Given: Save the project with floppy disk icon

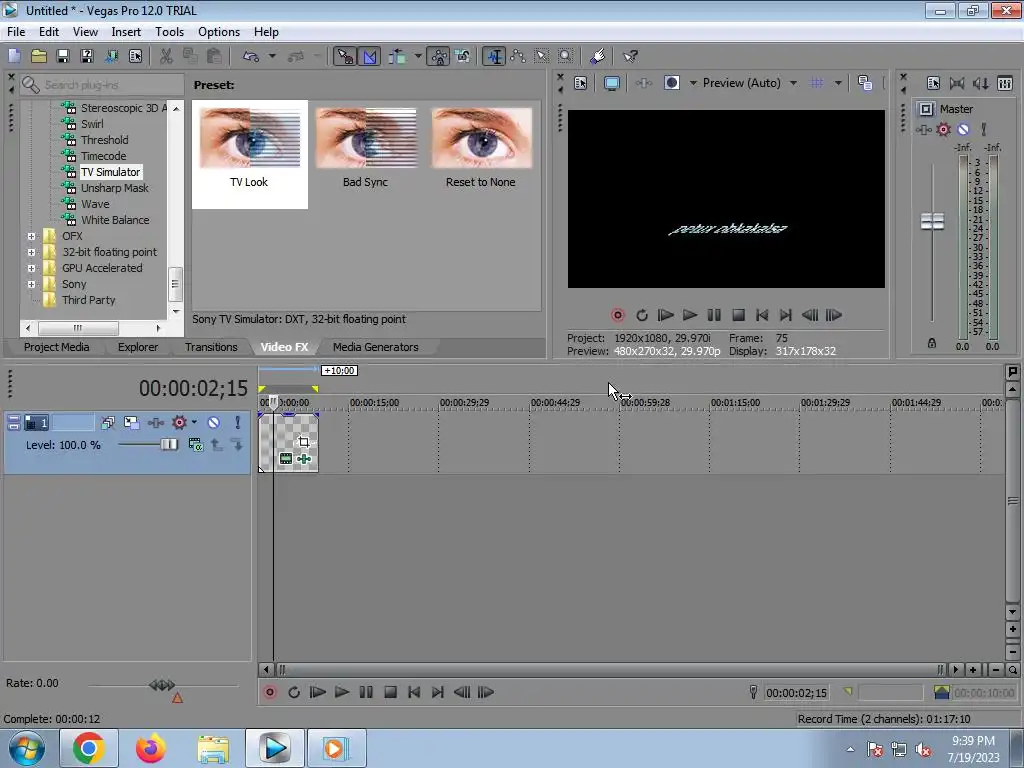Looking at the screenshot, I should [63, 57].
